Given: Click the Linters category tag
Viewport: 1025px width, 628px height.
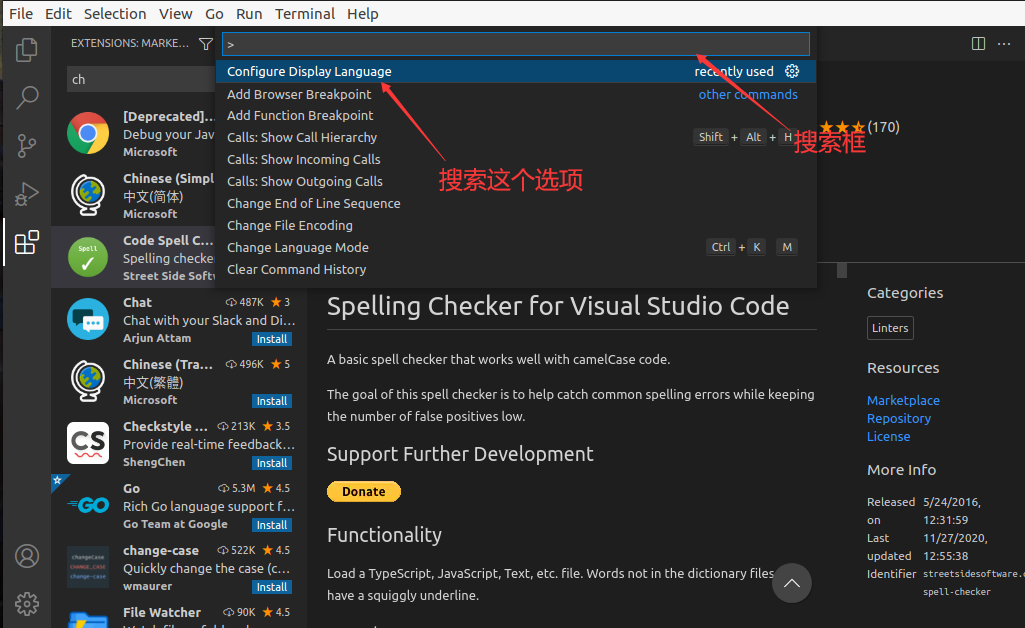Looking at the screenshot, I should pyautogui.click(x=890, y=328).
